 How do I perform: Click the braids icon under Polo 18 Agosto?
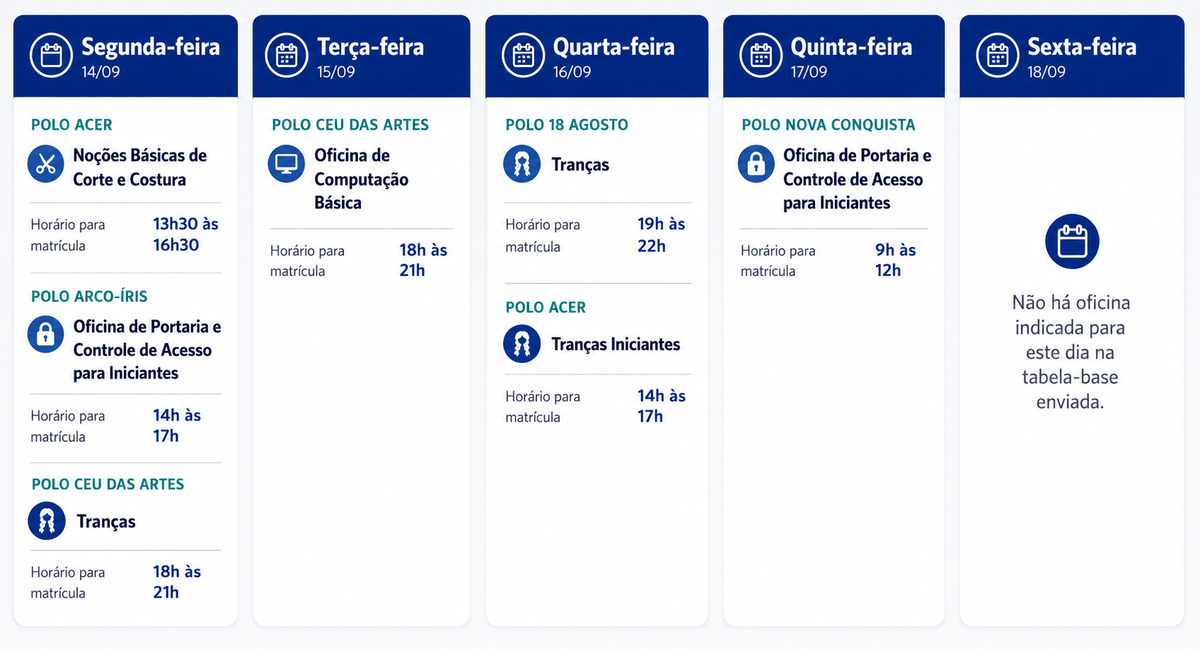[521, 164]
